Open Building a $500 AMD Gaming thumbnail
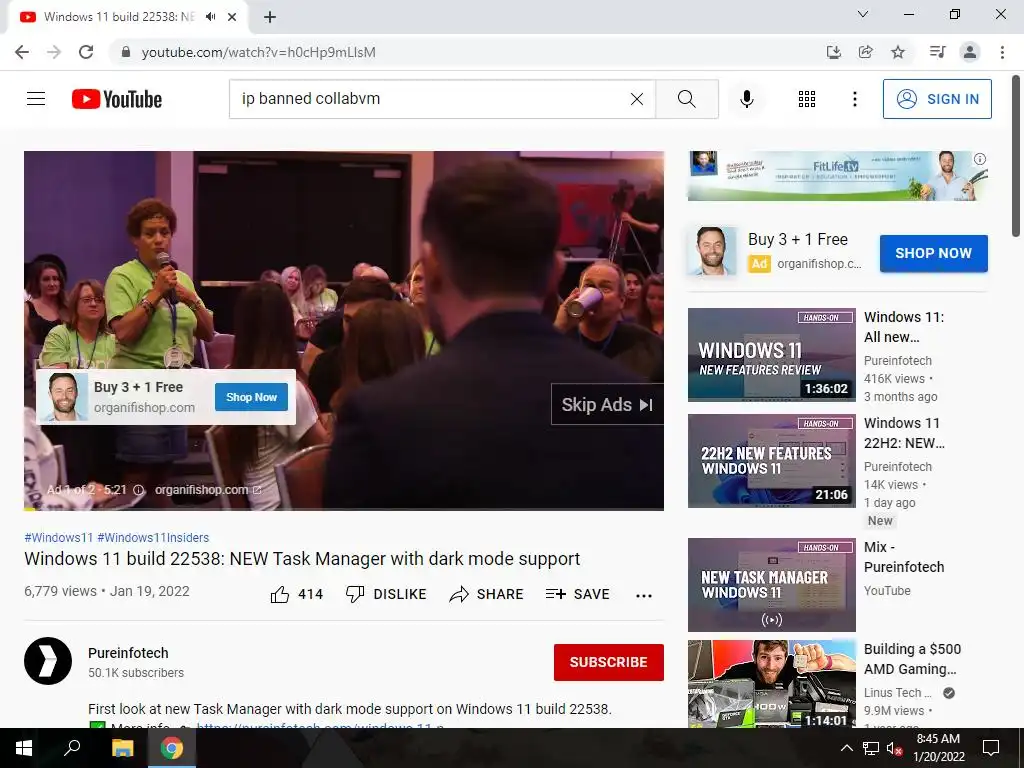Viewport: 1024px width, 768px height. pos(772,684)
